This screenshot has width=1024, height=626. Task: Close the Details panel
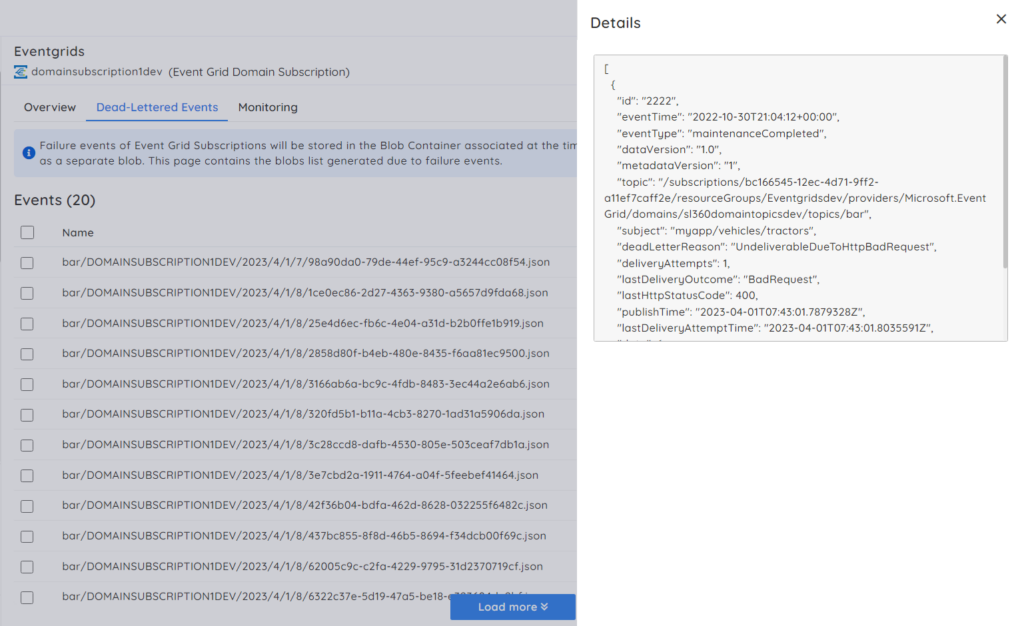(1001, 19)
